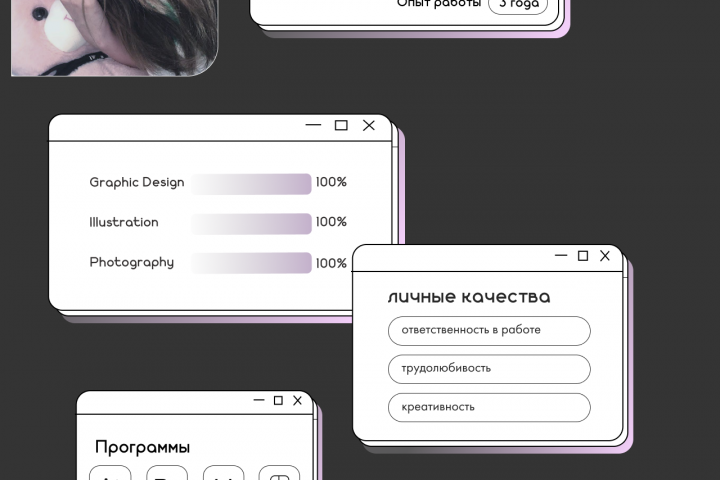Select the трудолюбивость pill

point(489,369)
